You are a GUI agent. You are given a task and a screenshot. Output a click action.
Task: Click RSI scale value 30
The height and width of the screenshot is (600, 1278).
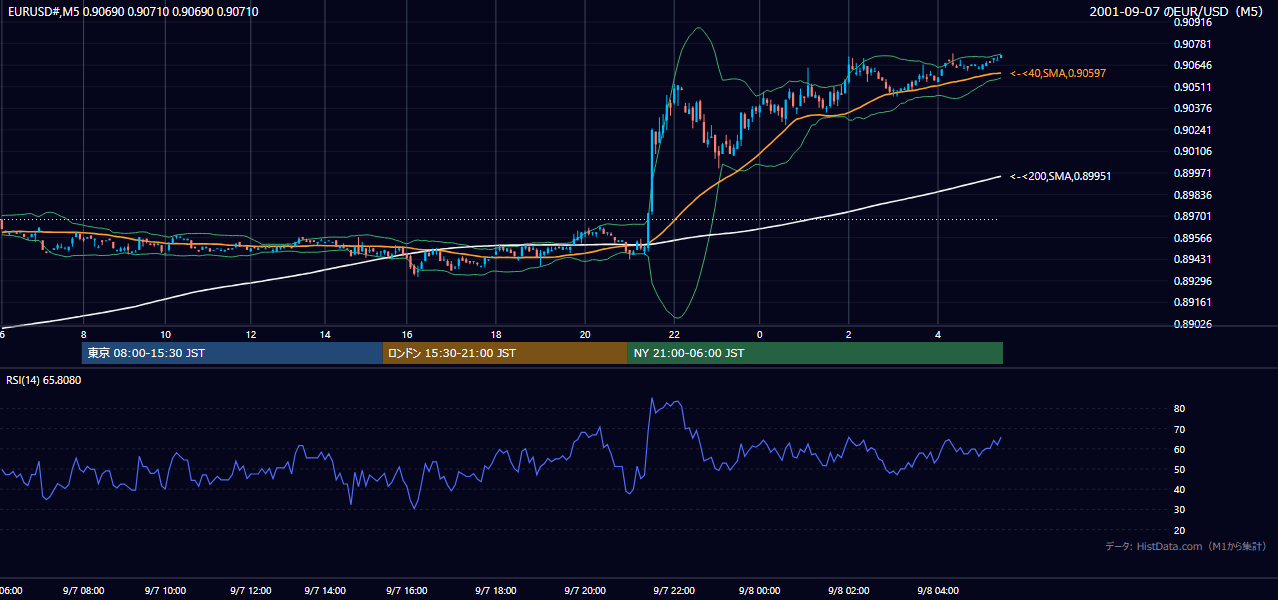[1179, 510]
